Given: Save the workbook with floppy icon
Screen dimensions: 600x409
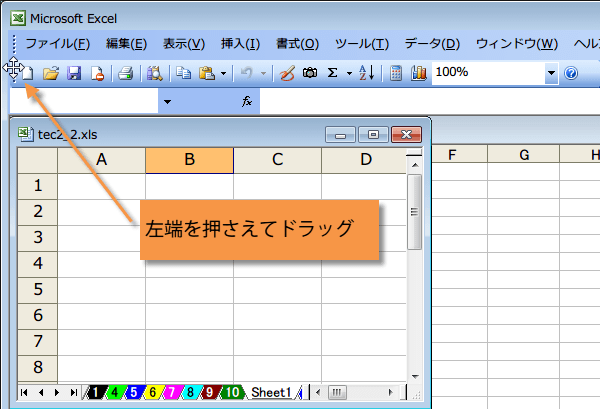Looking at the screenshot, I should [x=74, y=73].
